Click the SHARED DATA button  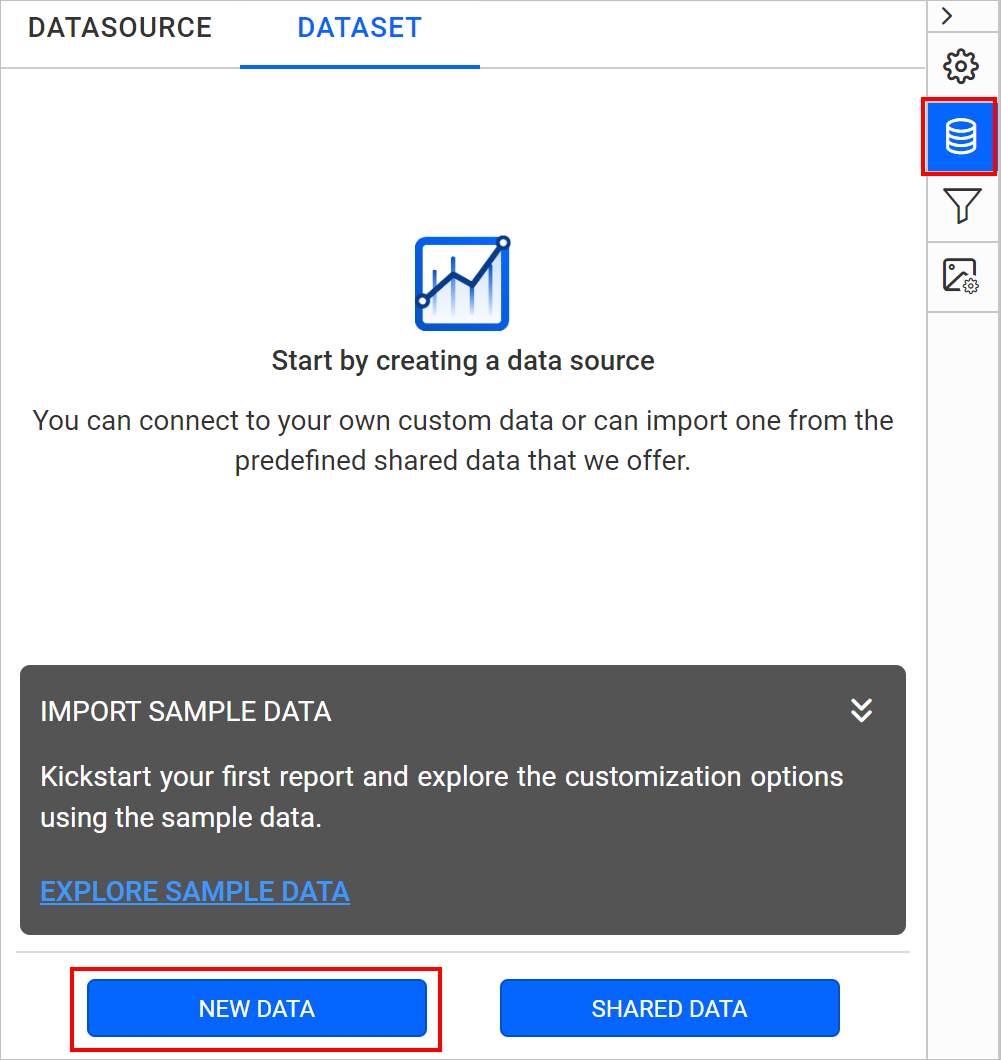pos(668,1008)
